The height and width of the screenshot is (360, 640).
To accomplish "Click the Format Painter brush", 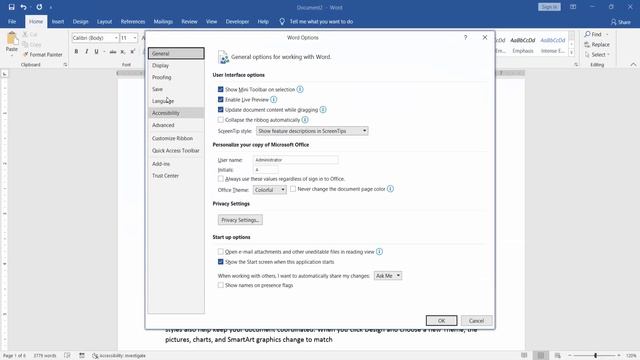I will 26,54.
